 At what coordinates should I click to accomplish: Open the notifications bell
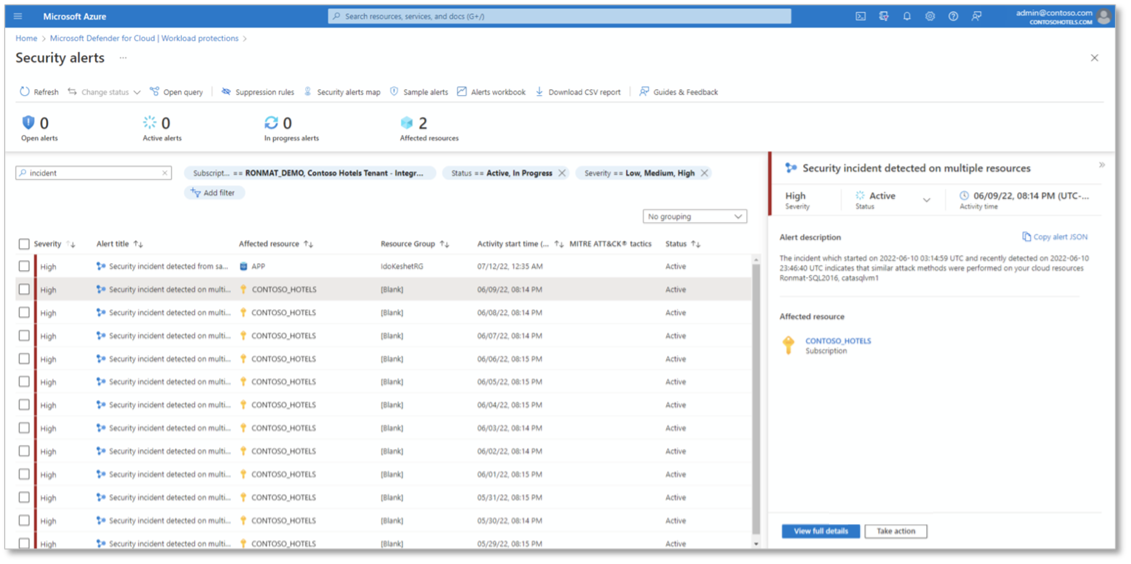click(907, 17)
